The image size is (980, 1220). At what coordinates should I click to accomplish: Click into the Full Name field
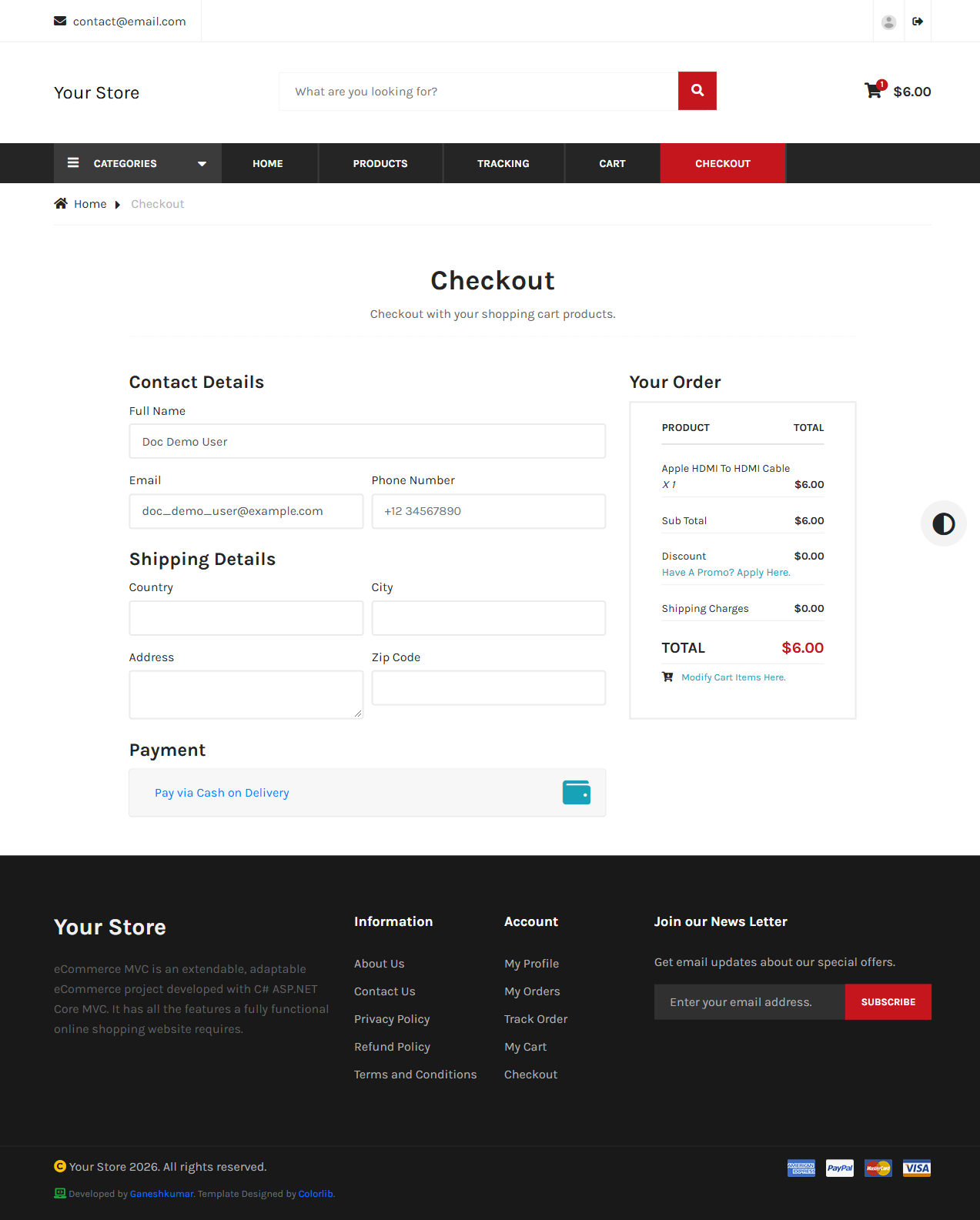[x=367, y=441]
